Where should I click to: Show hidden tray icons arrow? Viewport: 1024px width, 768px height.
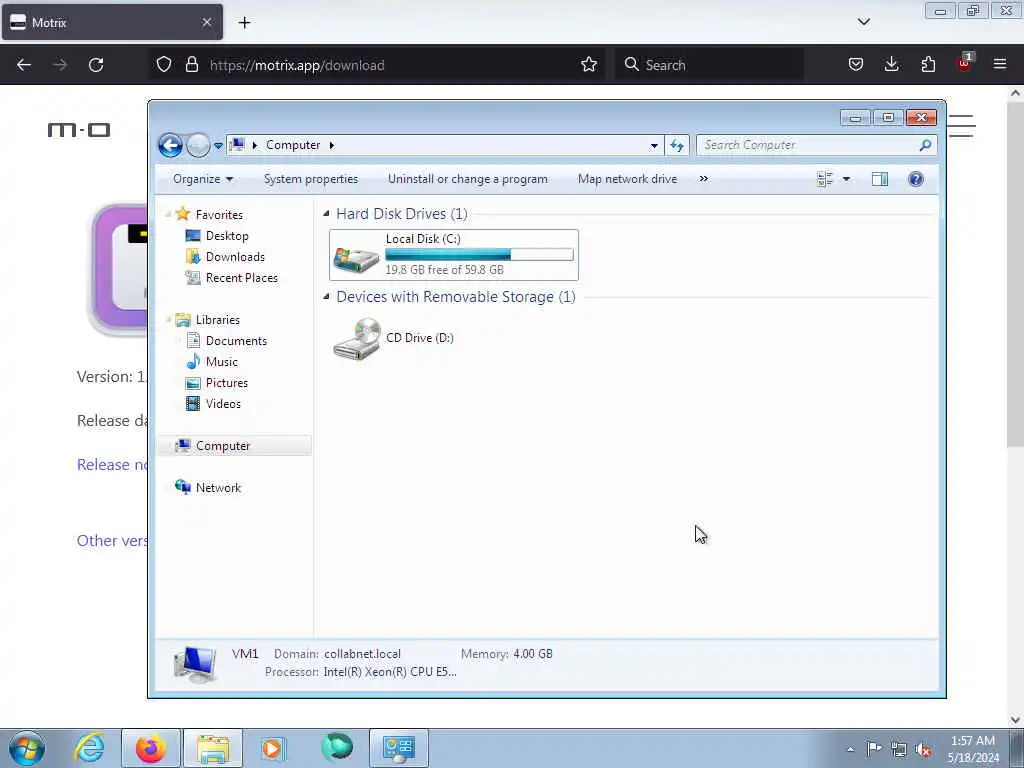pyautogui.click(x=850, y=749)
